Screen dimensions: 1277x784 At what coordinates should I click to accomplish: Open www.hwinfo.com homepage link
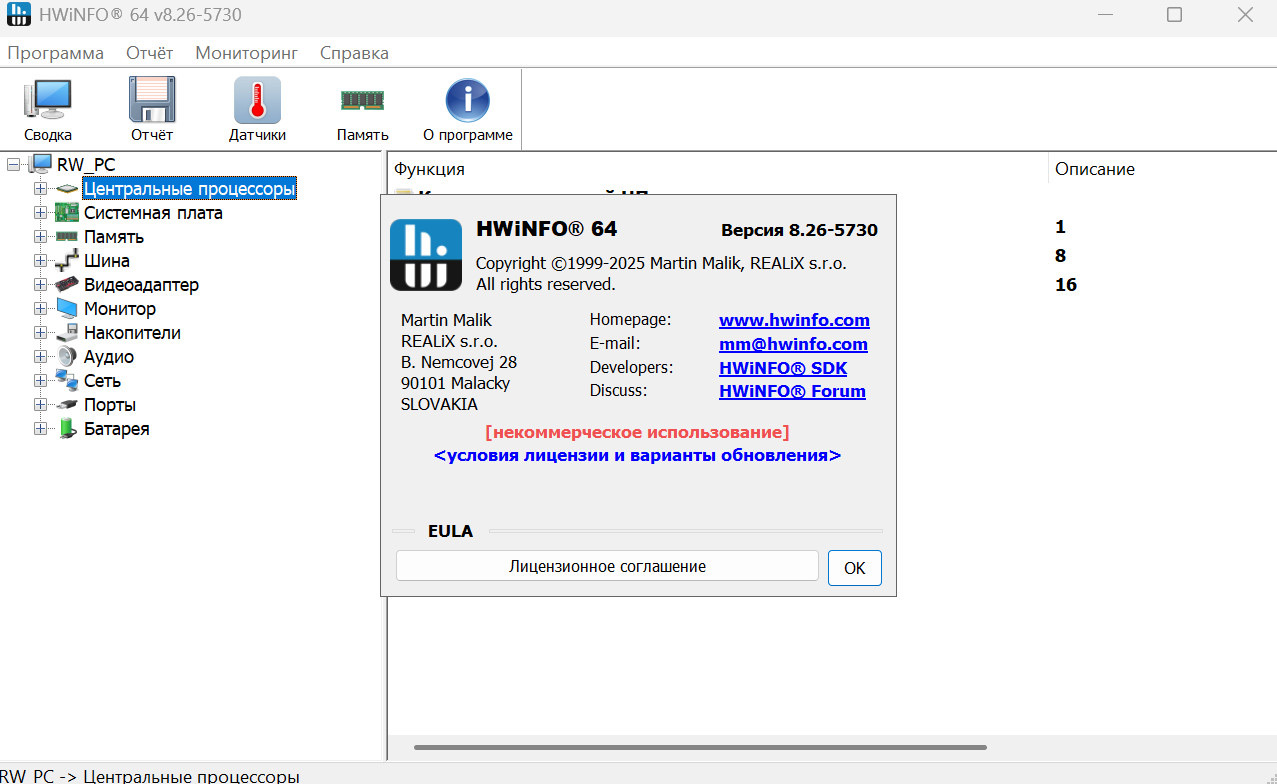click(x=794, y=320)
